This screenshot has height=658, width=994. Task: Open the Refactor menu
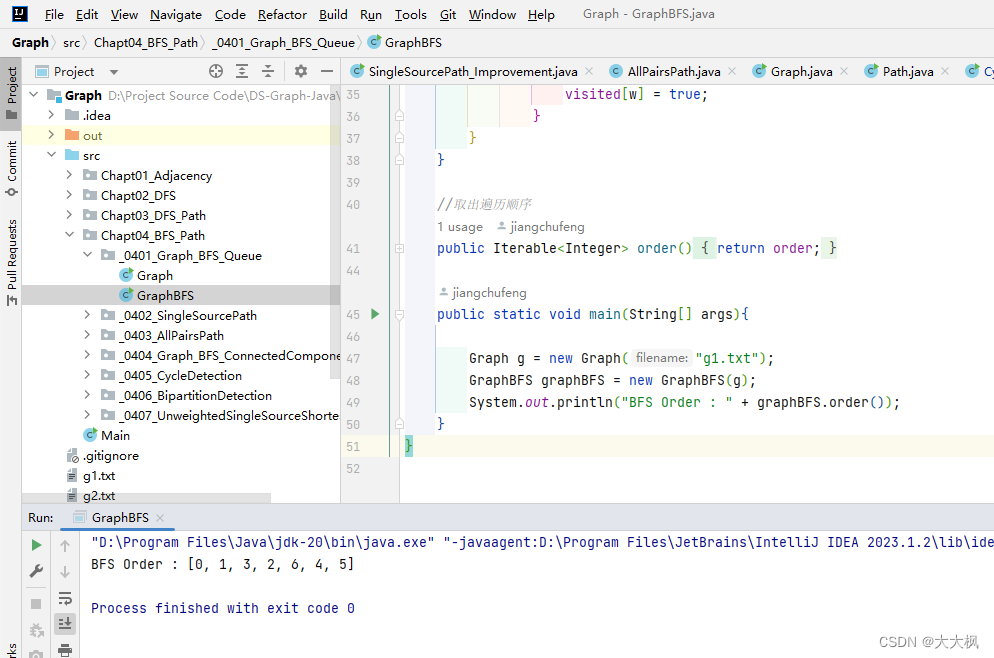[x=282, y=14]
